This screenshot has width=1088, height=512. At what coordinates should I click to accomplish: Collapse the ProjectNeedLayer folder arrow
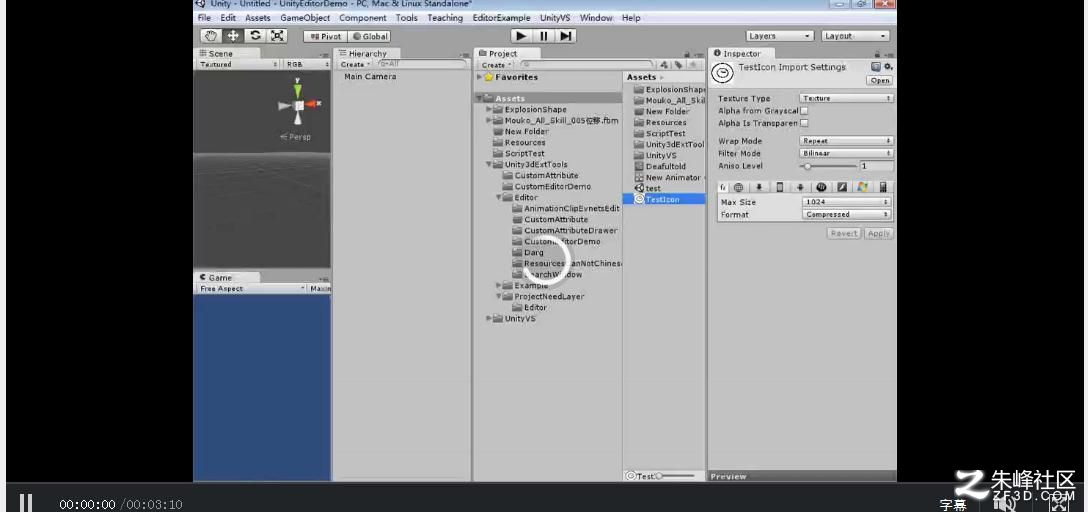(499, 297)
